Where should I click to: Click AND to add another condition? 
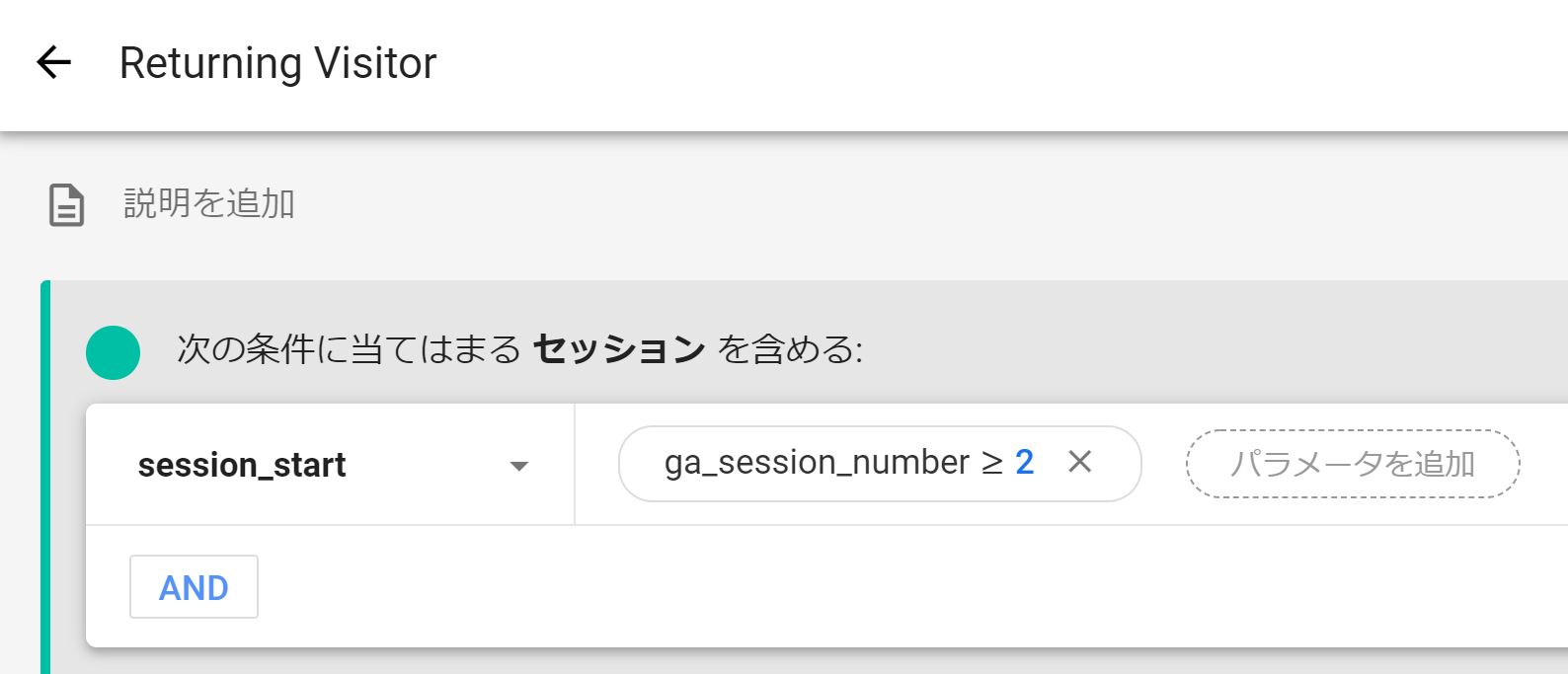pos(194,586)
